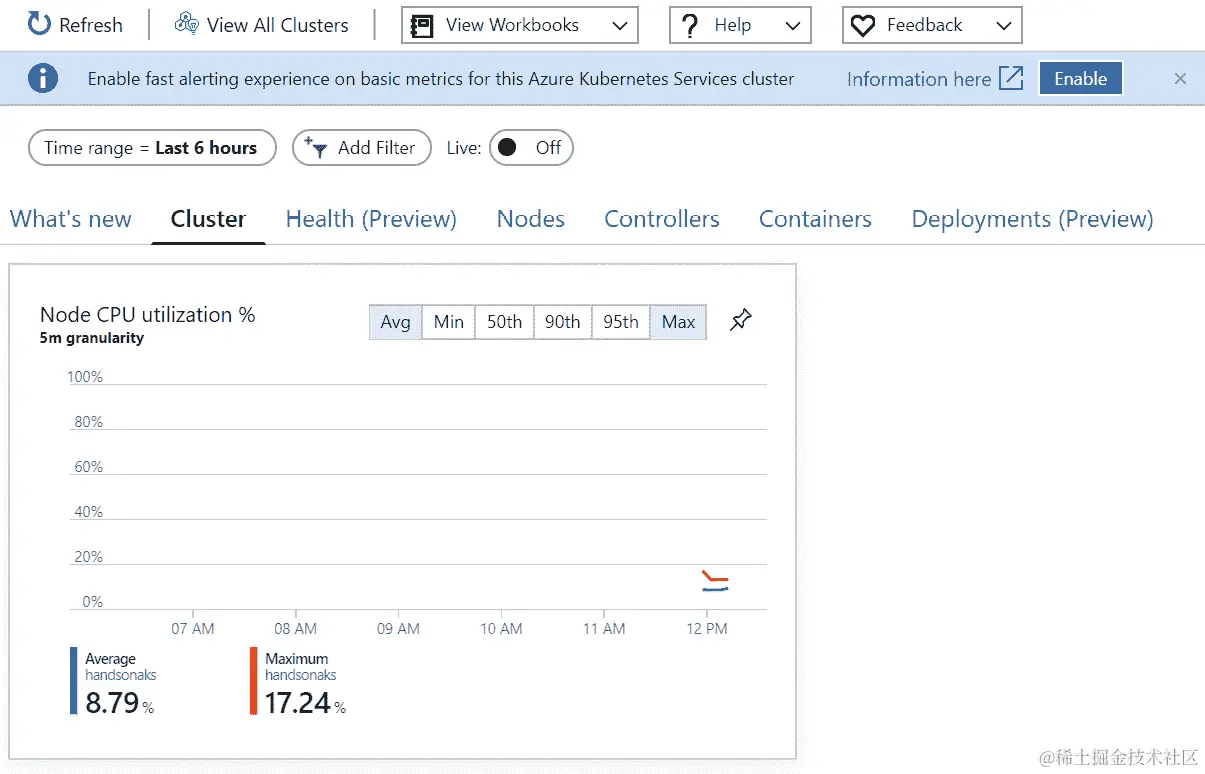Click the 8.79 % average value

120,703
